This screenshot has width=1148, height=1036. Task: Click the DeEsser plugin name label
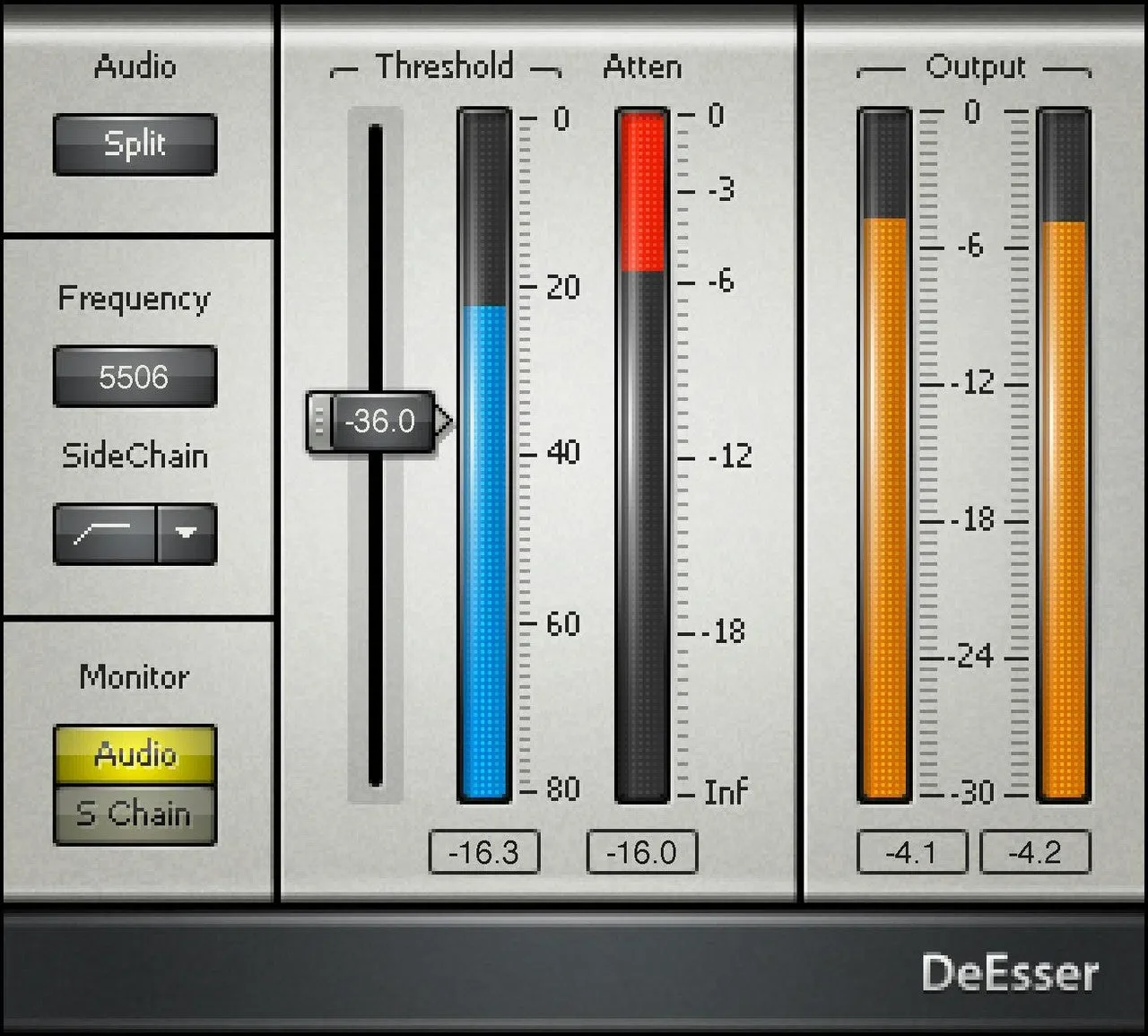1010,974
